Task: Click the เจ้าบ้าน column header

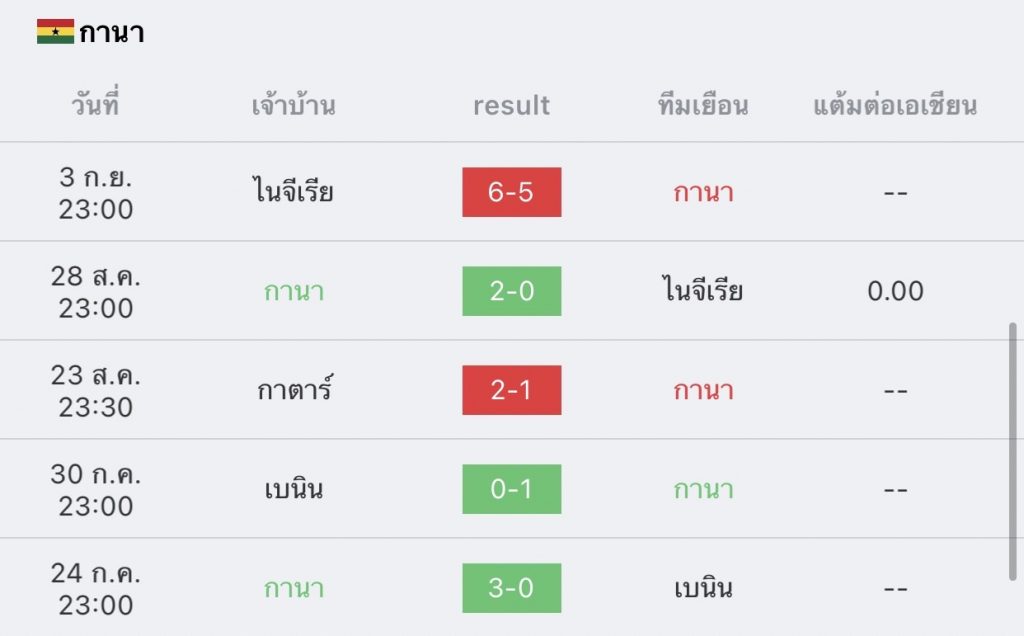Action: click(x=293, y=105)
